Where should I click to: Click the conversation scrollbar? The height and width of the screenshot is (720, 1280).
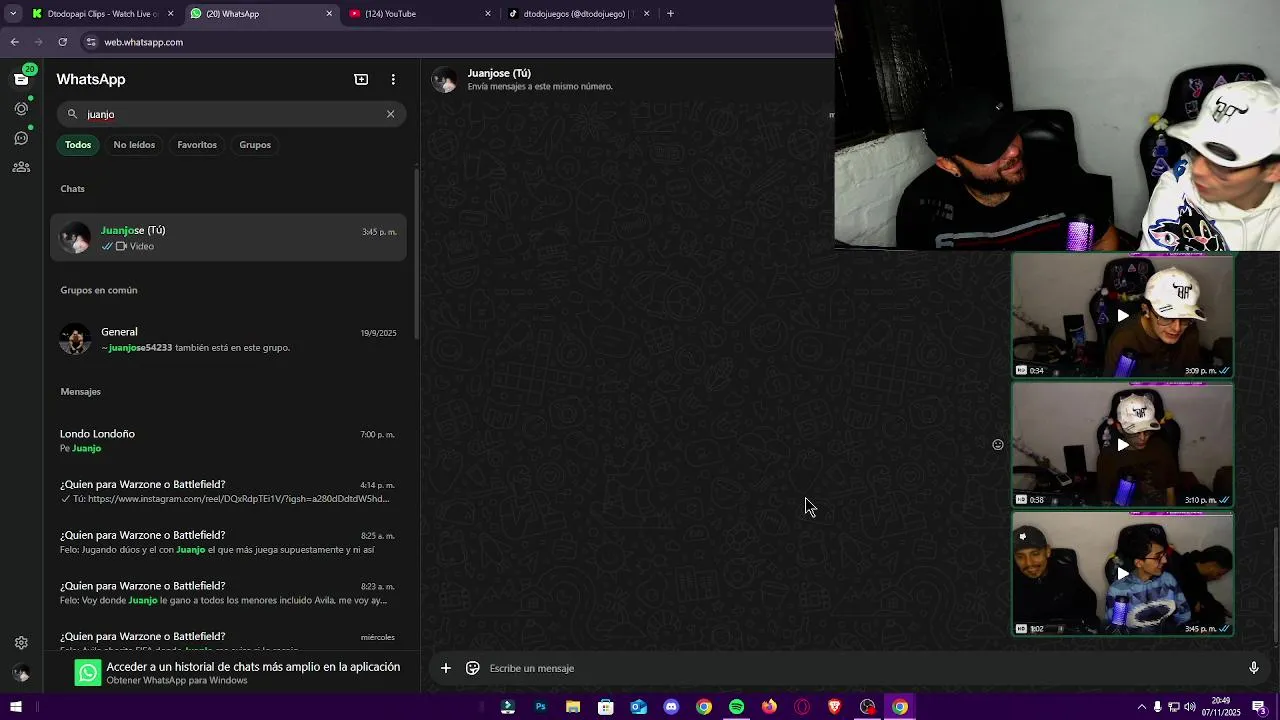[1275, 585]
